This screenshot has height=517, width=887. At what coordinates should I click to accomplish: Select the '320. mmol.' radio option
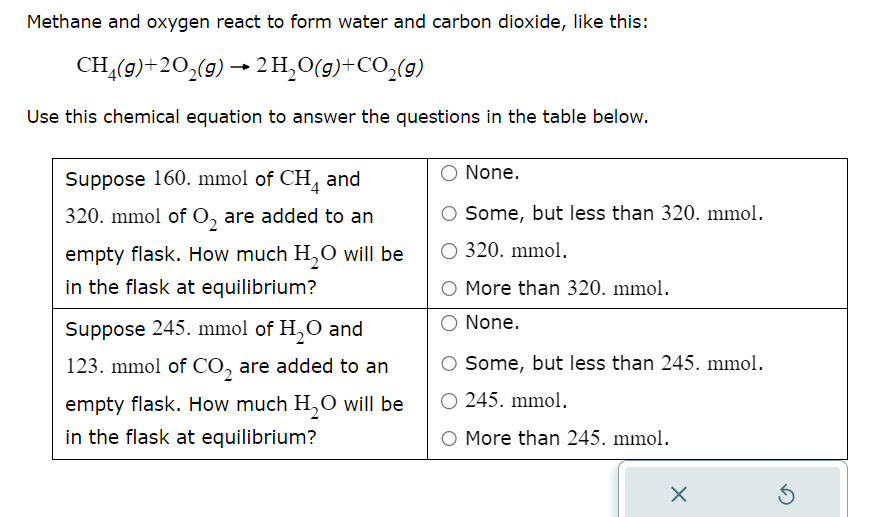pos(449,251)
